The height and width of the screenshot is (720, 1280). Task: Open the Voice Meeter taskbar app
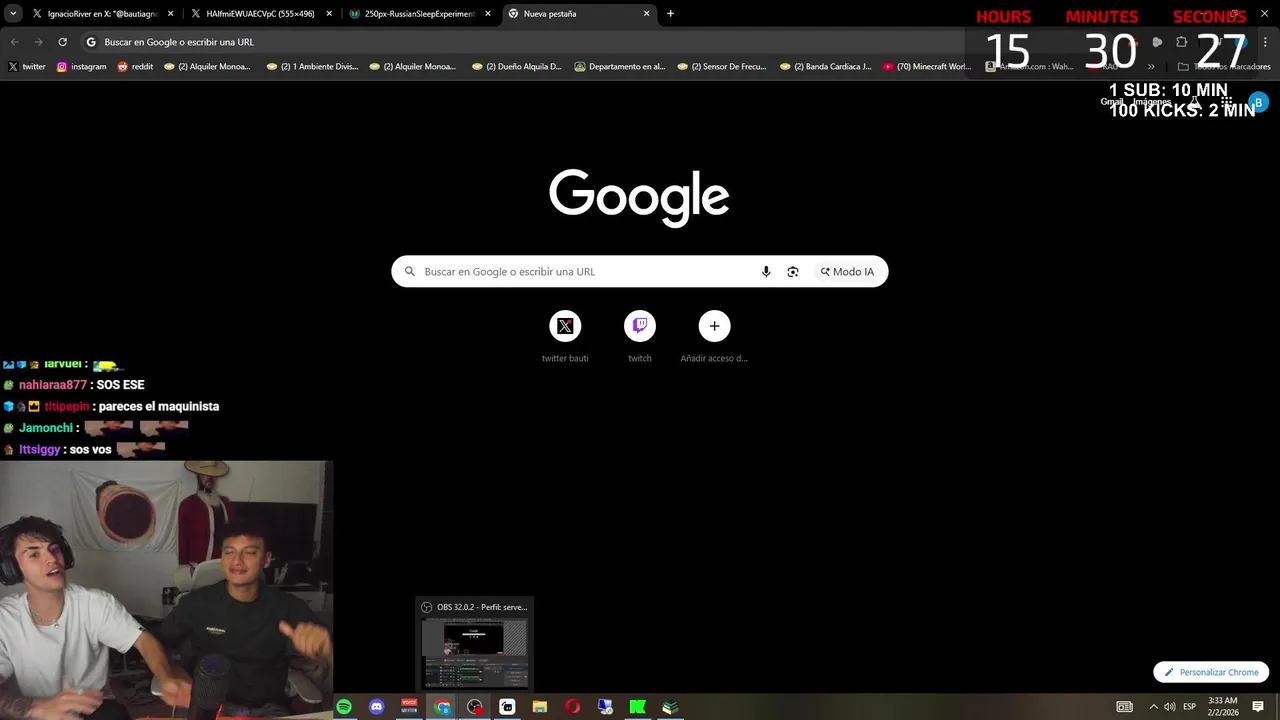(x=409, y=707)
